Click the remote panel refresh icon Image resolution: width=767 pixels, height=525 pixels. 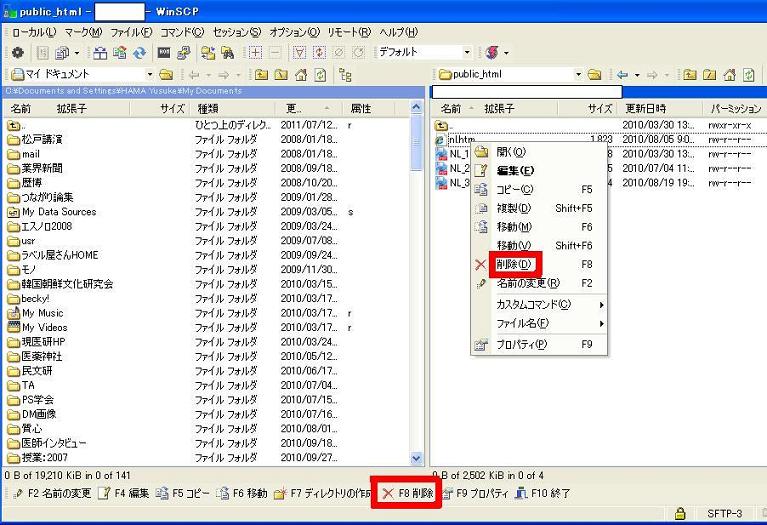[x=745, y=74]
